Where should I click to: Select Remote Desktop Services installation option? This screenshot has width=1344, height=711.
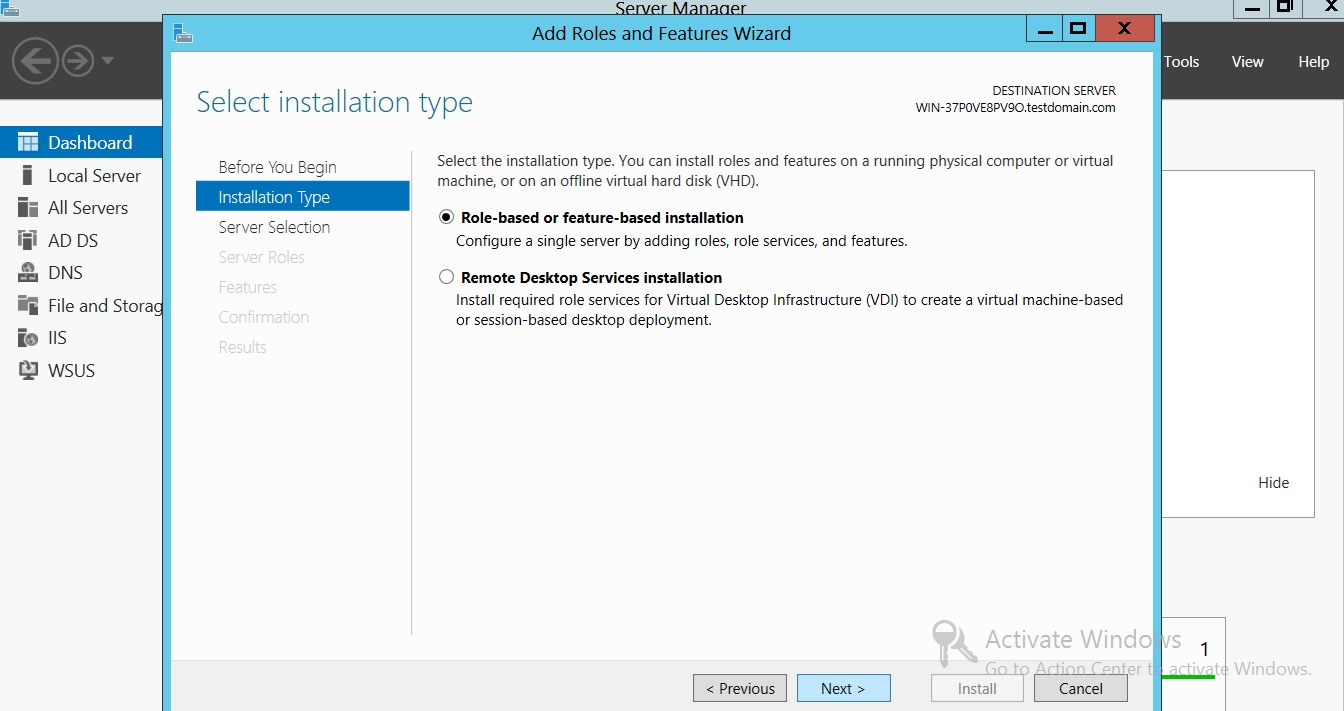[447, 277]
